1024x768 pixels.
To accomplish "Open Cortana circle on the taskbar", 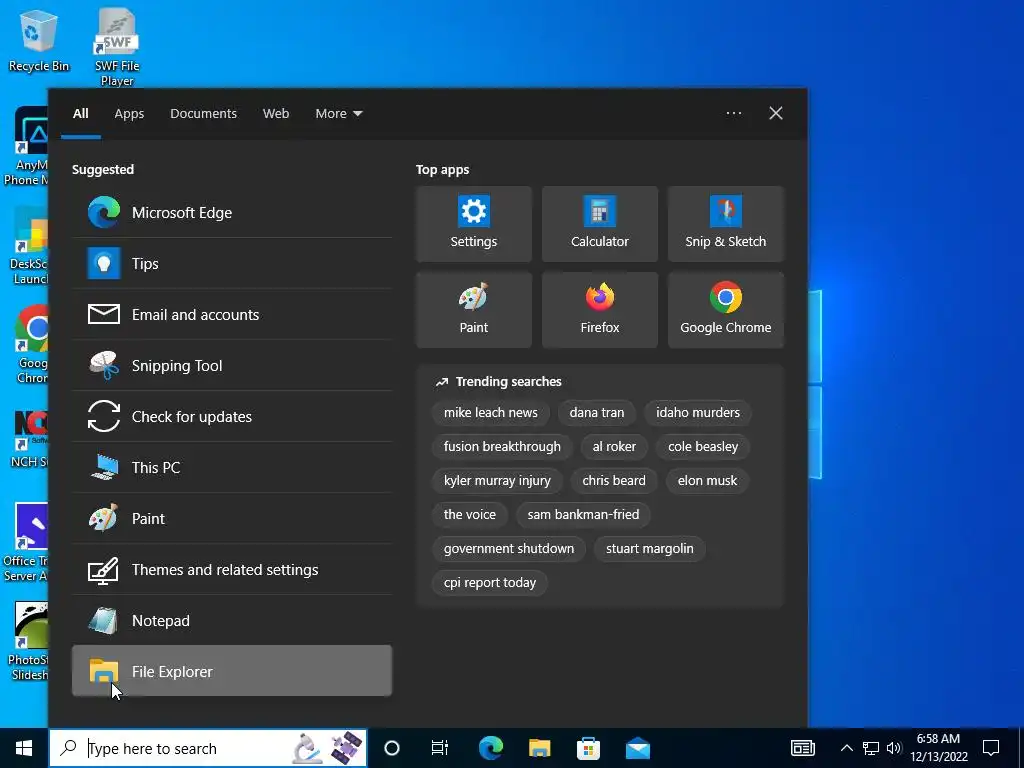I will tap(392, 748).
